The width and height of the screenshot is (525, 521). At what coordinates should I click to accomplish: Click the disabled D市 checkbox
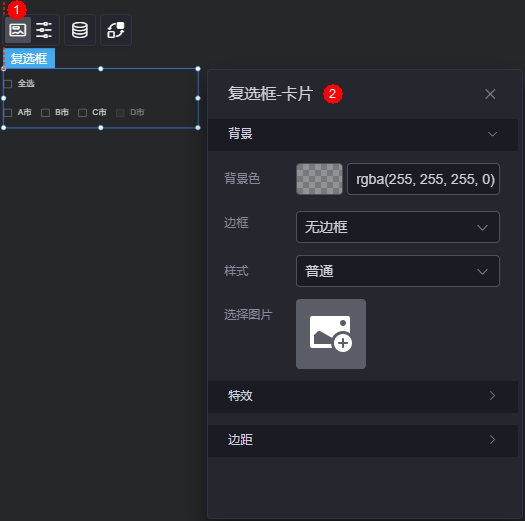pos(120,113)
